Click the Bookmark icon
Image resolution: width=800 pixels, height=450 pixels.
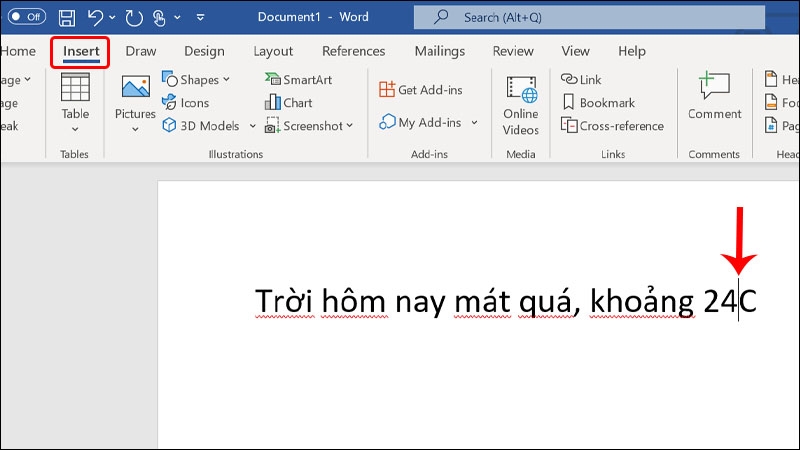568,102
